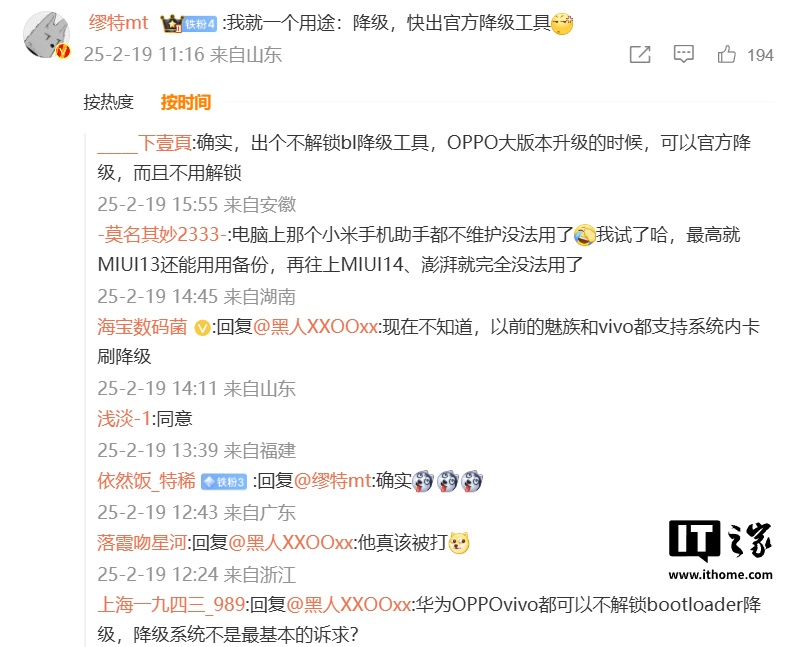Like the comment with thumbs-up icon
Viewport: 787px width, 647px height.
(x=726, y=54)
